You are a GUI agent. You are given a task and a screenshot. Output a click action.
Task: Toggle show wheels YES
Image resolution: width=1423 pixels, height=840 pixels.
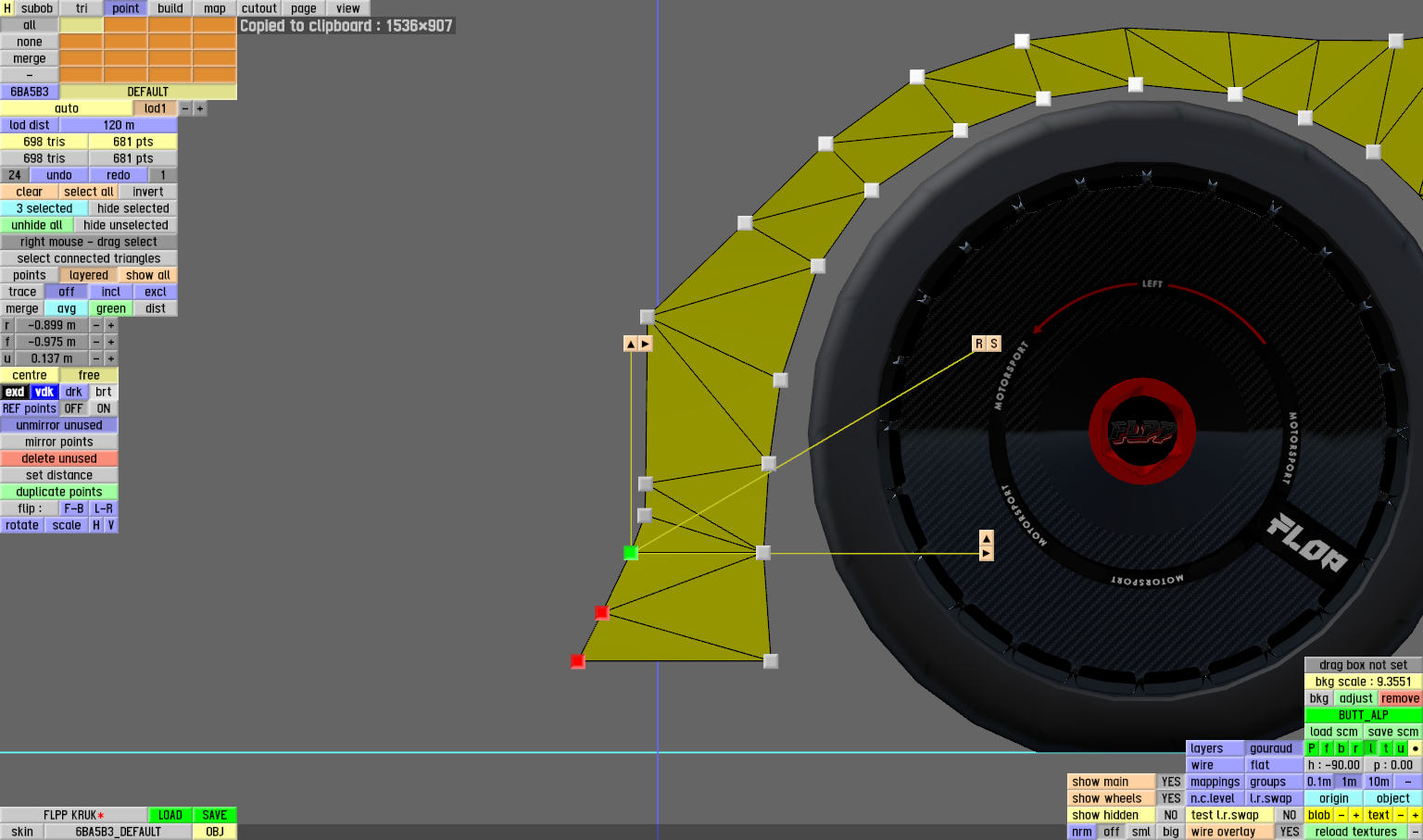tap(1171, 798)
